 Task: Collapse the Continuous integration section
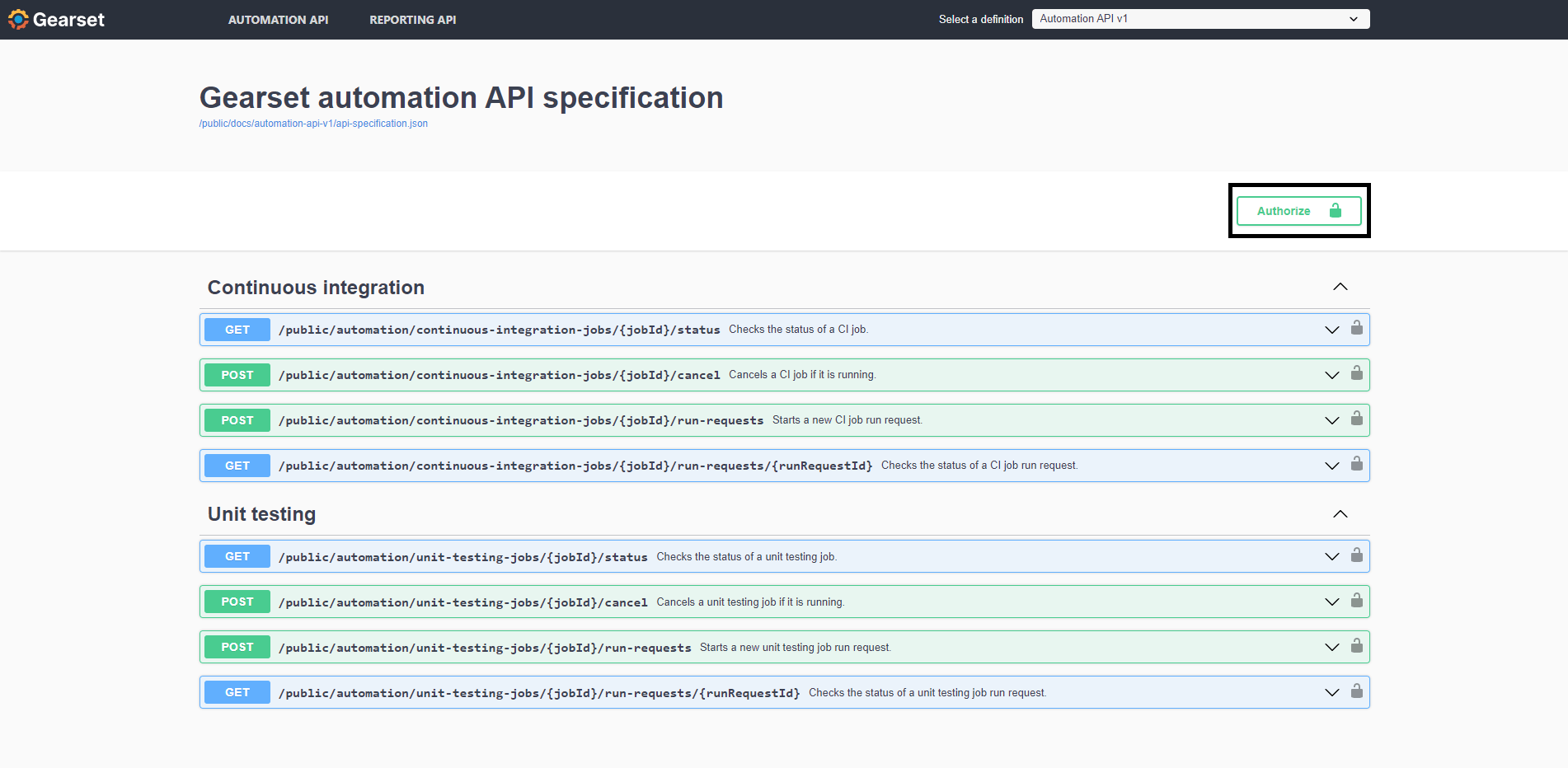(x=1340, y=288)
